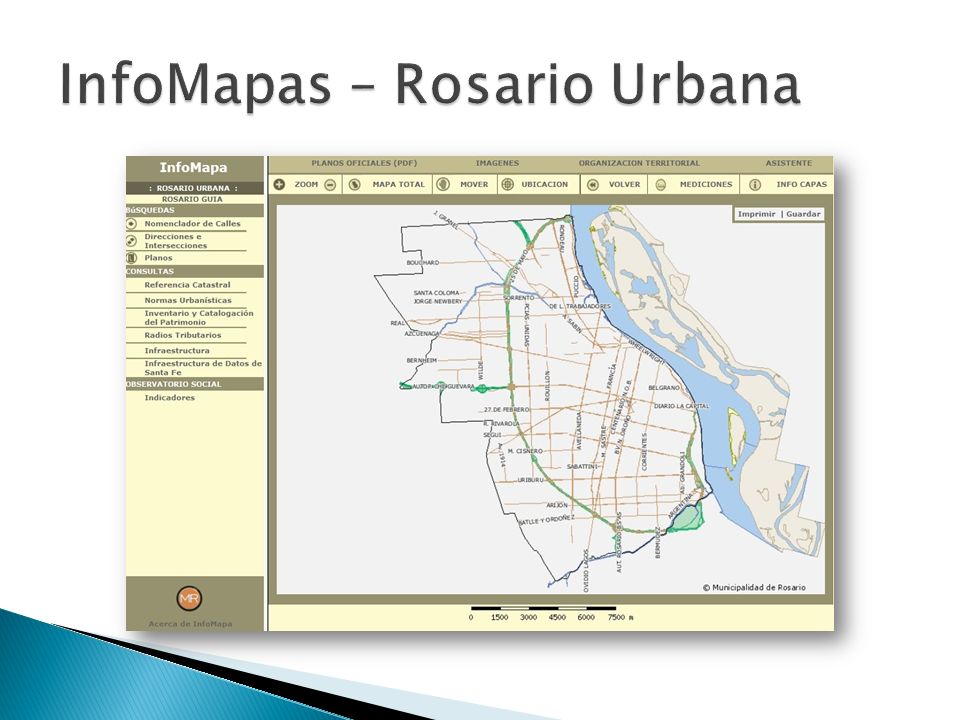Select the Mover pan tool icon

click(443, 184)
